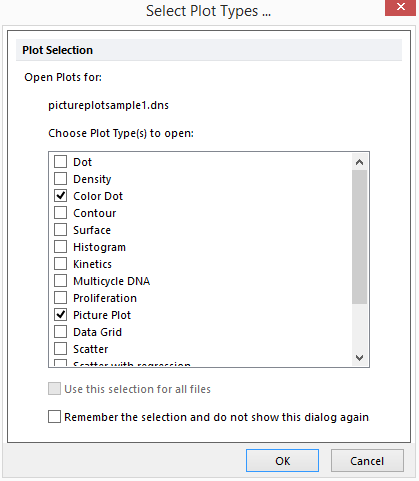Check the Kinetics plot option
The height and width of the screenshot is (481, 419).
(60, 264)
